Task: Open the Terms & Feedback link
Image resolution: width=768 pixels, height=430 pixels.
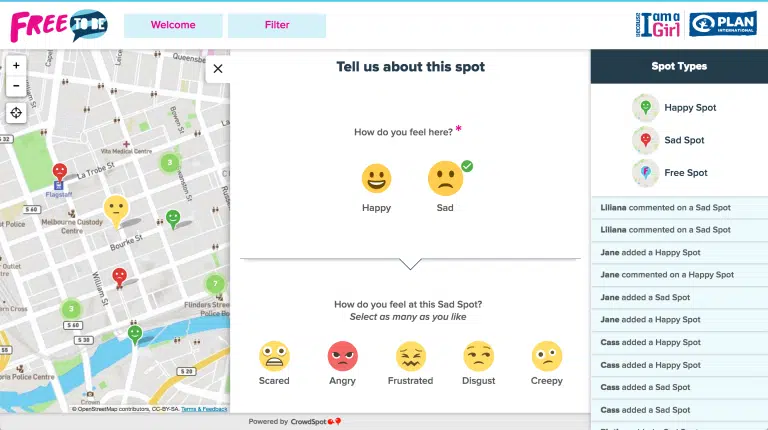Action: (204, 409)
